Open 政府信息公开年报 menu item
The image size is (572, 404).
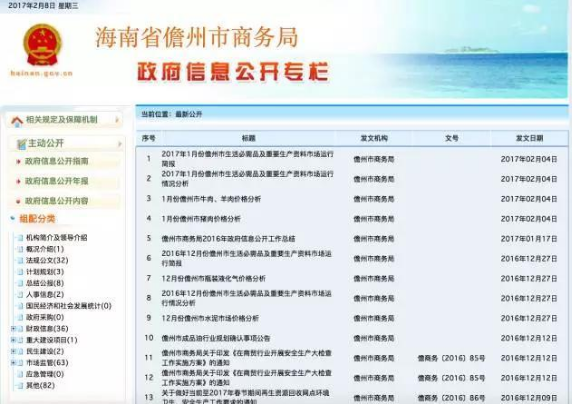[x=57, y=181]
